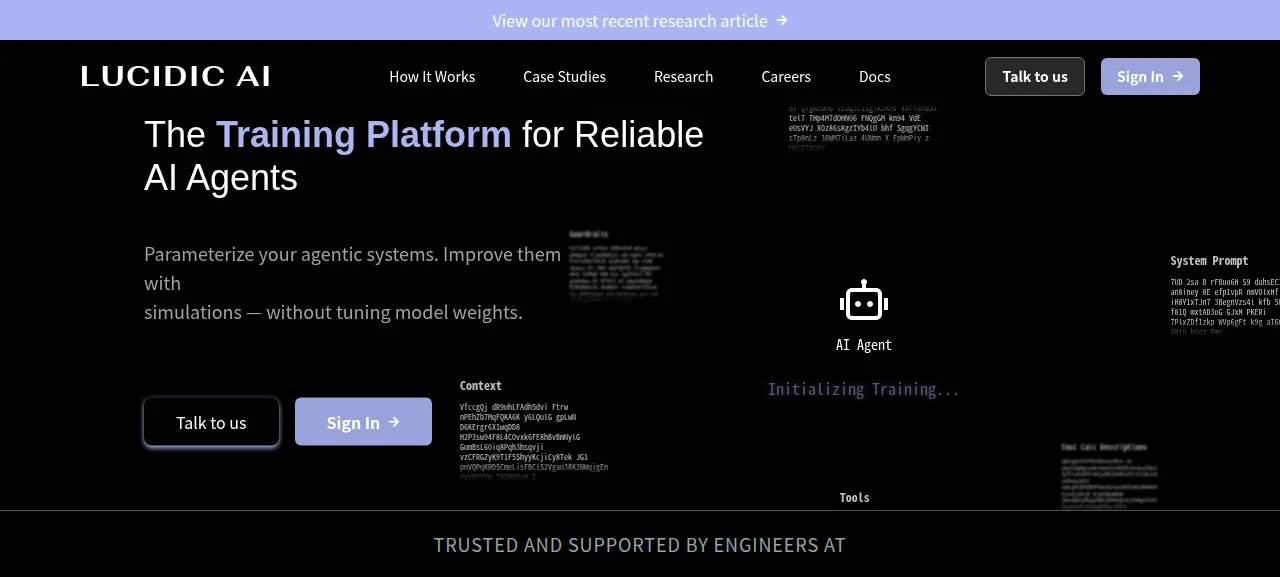Viewport: 1280px width, 577px height.
Task: Open the Research menu item
Action: click(683, 77)
